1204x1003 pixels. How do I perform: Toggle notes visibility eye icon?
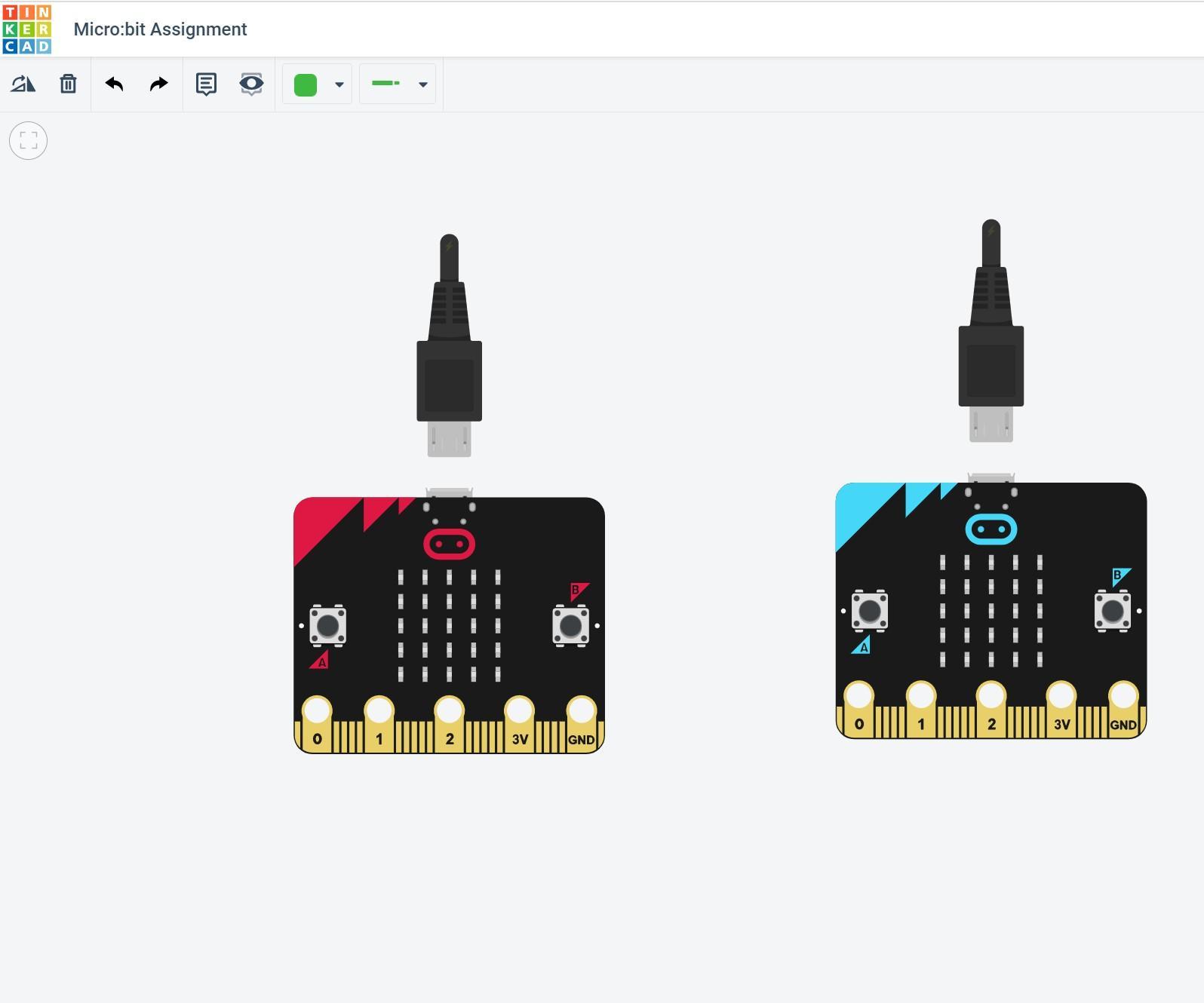click(251, 84)
